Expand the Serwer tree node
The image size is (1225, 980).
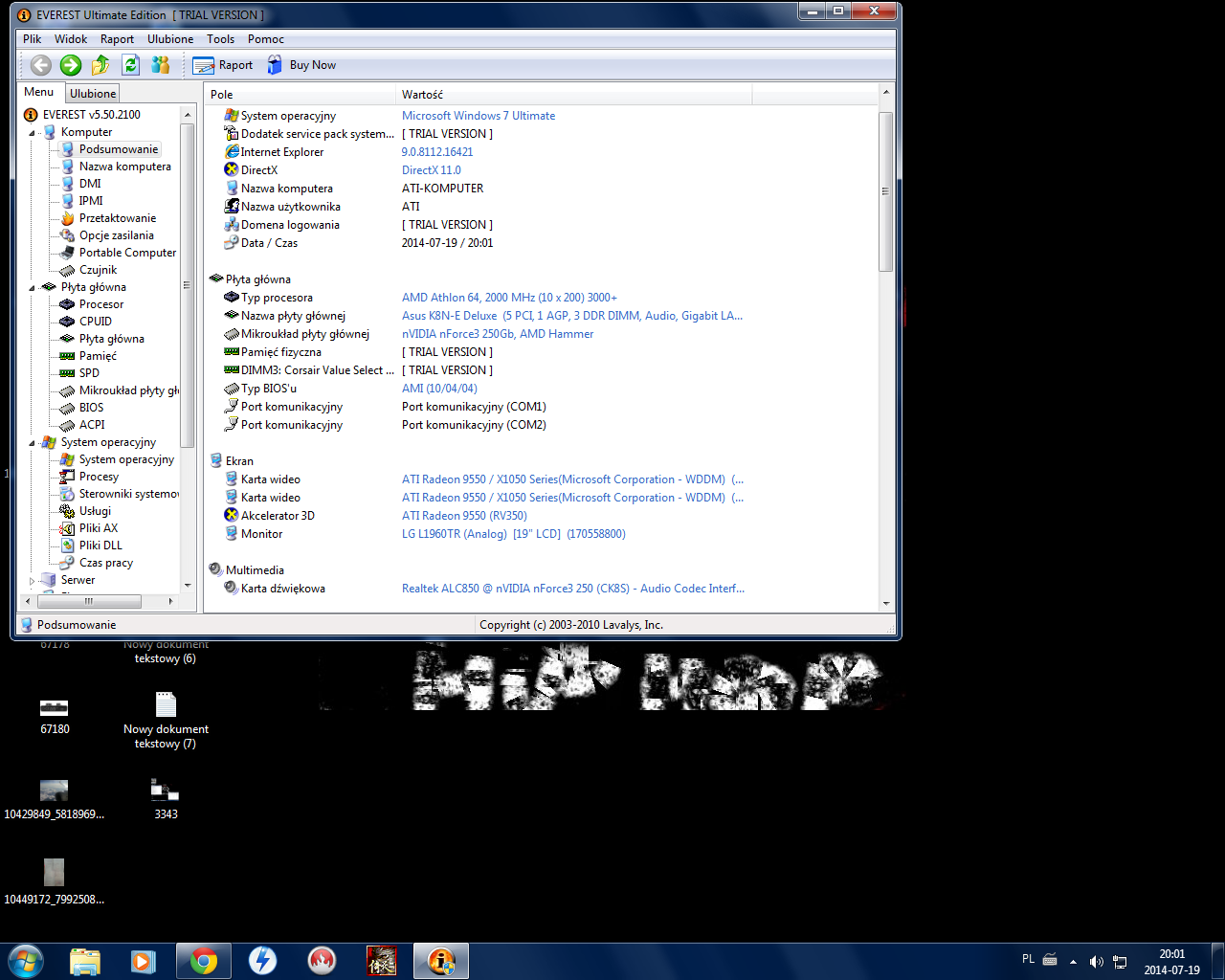(x=32, y=581)
